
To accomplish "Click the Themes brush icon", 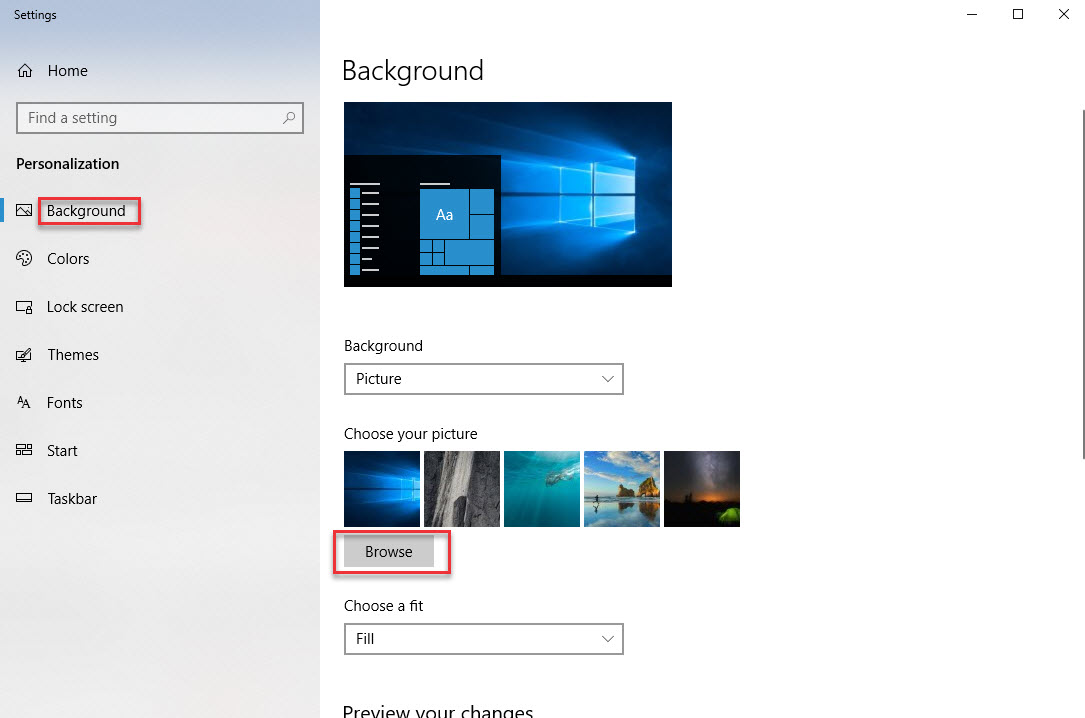I will coord(25,355).
